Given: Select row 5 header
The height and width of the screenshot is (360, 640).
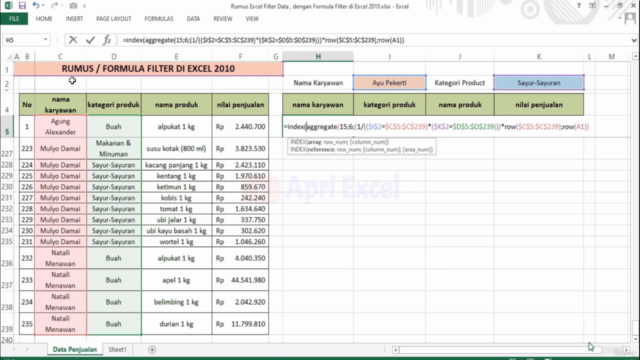Looking at the screenshot, I should click(7, 127).
